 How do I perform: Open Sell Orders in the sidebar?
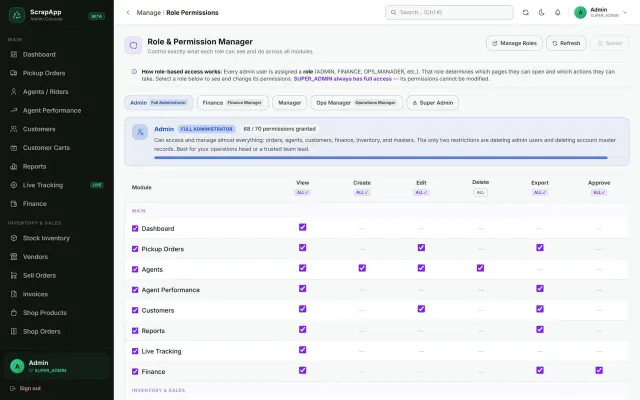click(x=57, y=276)
